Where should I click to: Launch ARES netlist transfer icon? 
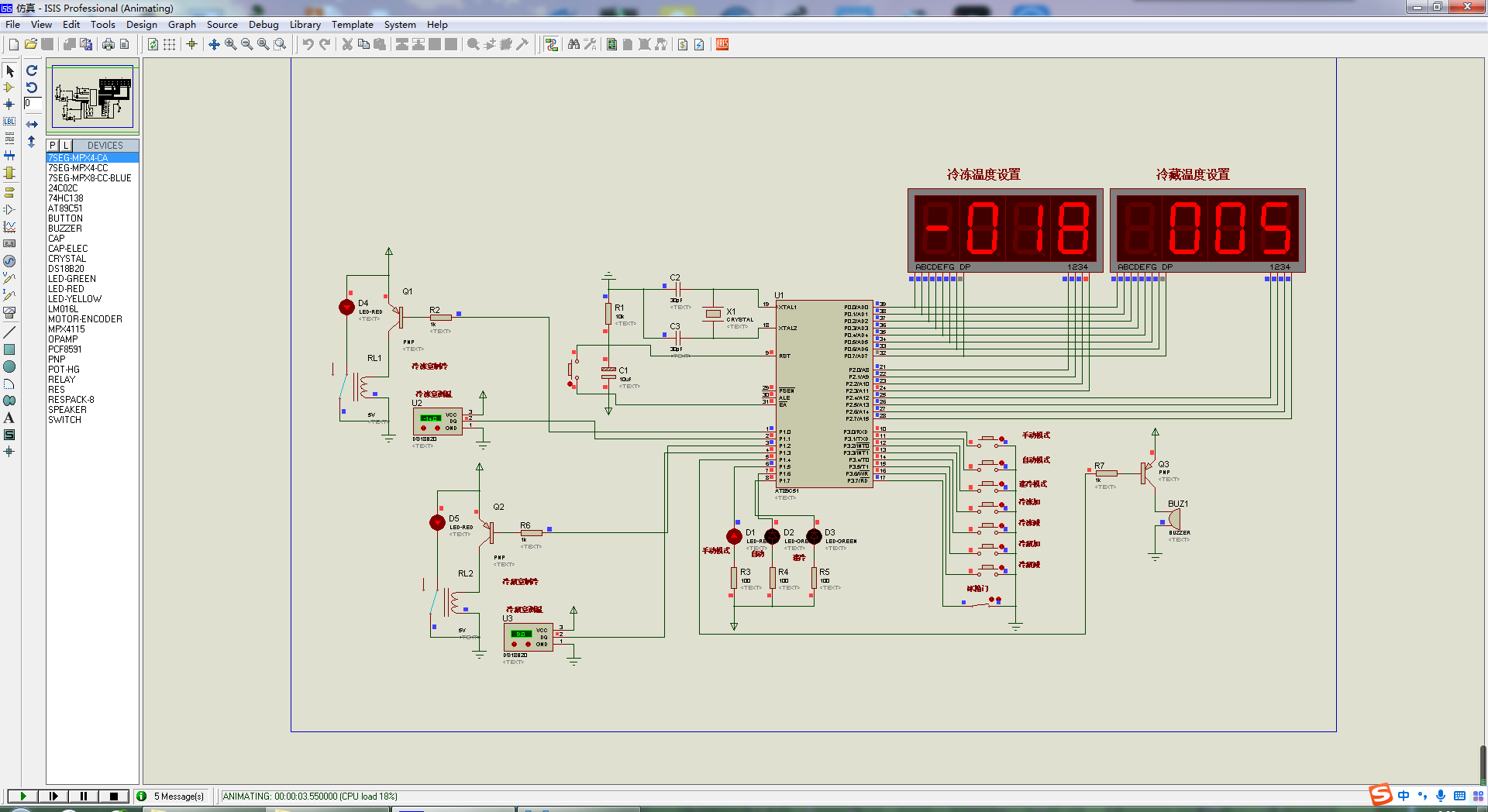[722, 44]
